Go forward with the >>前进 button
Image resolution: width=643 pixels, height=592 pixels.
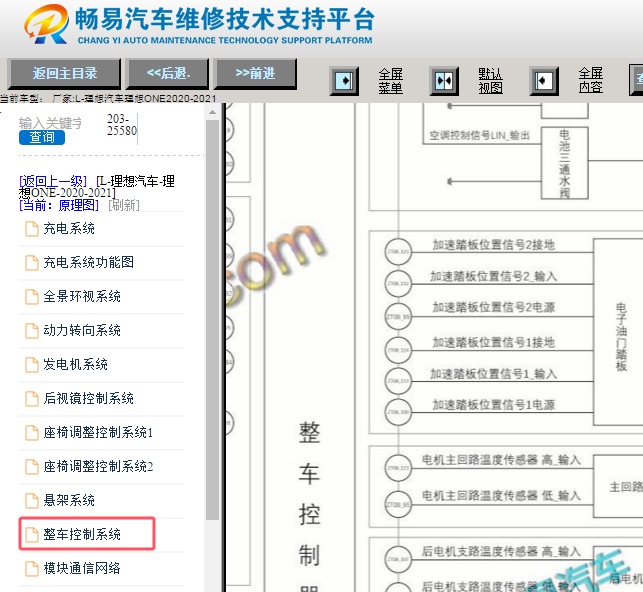(x=255, y=74)
